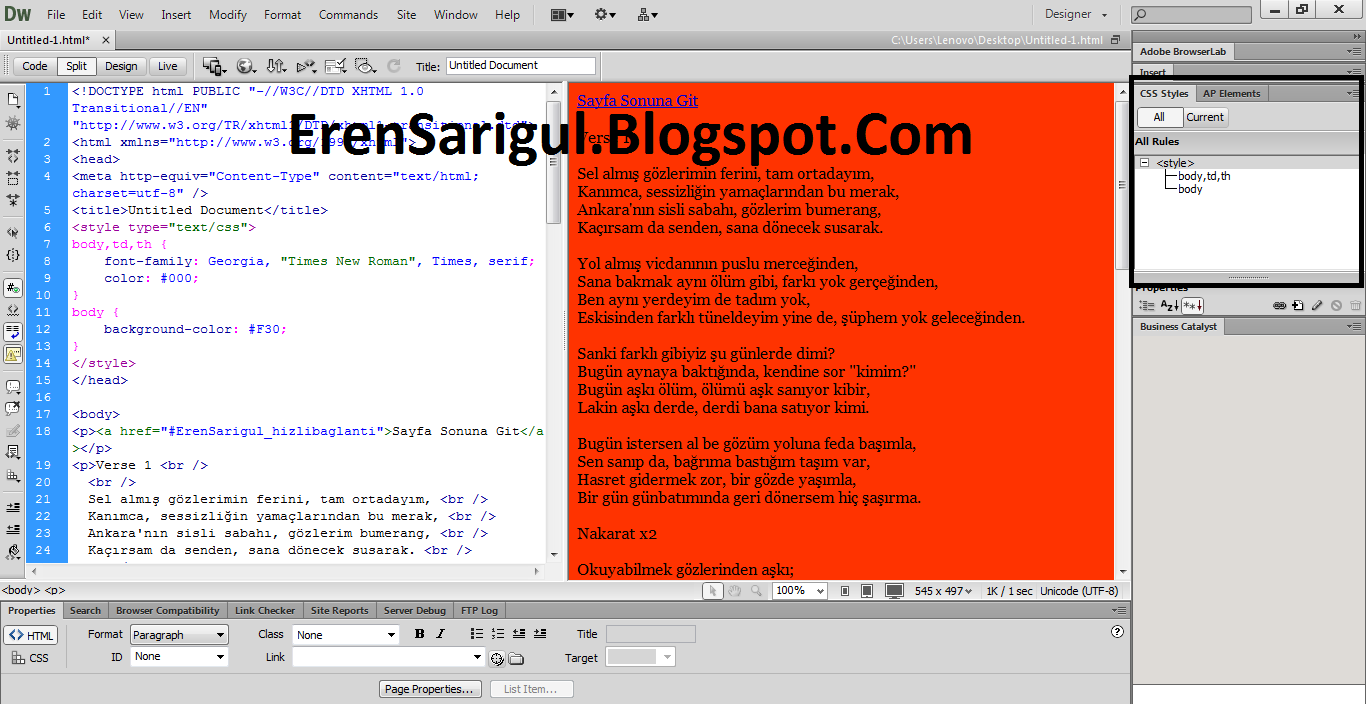1366x704 pixels.
Task: Toggle Live view
Action: [x=168, y=66]
